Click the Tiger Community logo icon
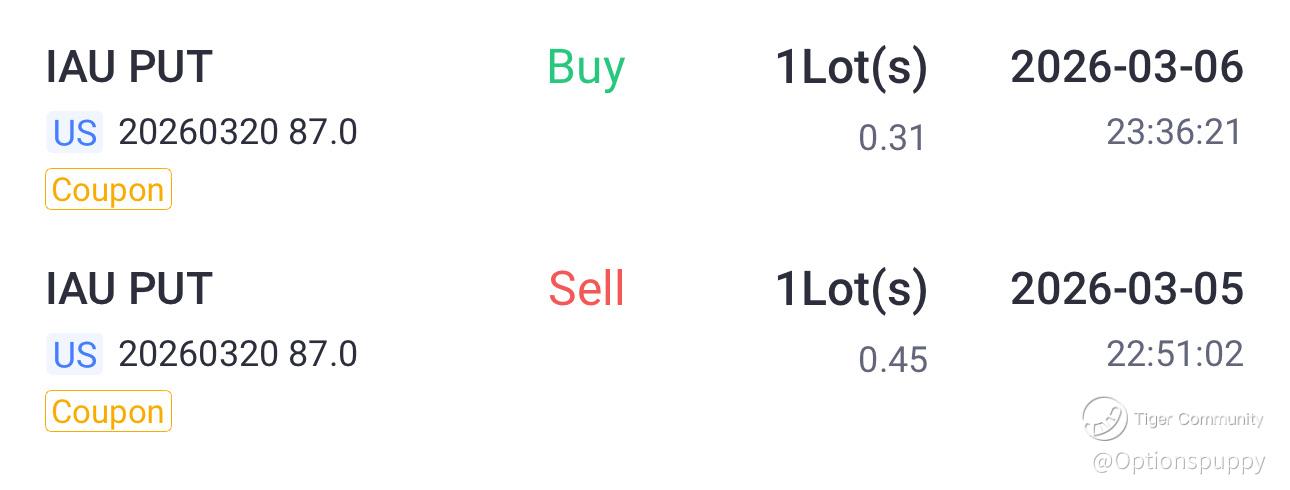Viewport: 1290px width, 490px height. (x=1104, y=419)
